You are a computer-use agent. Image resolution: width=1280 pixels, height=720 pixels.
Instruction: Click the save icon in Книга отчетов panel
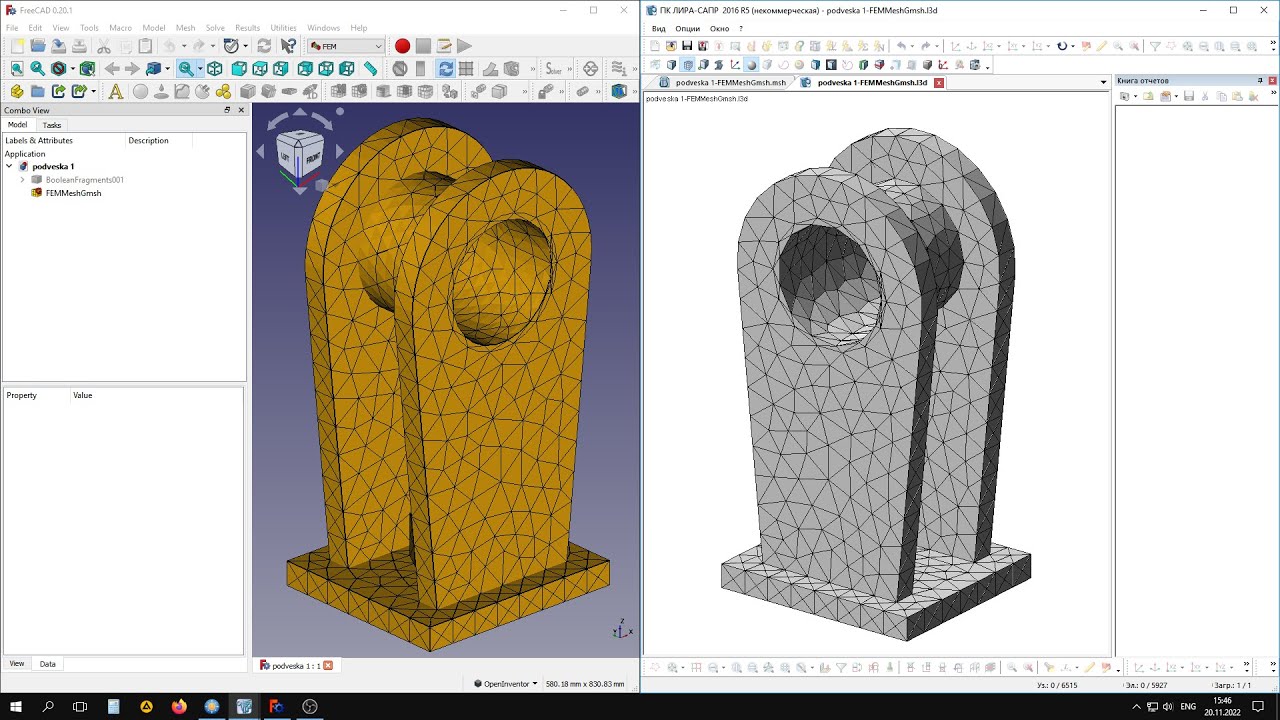[1189, 96]
